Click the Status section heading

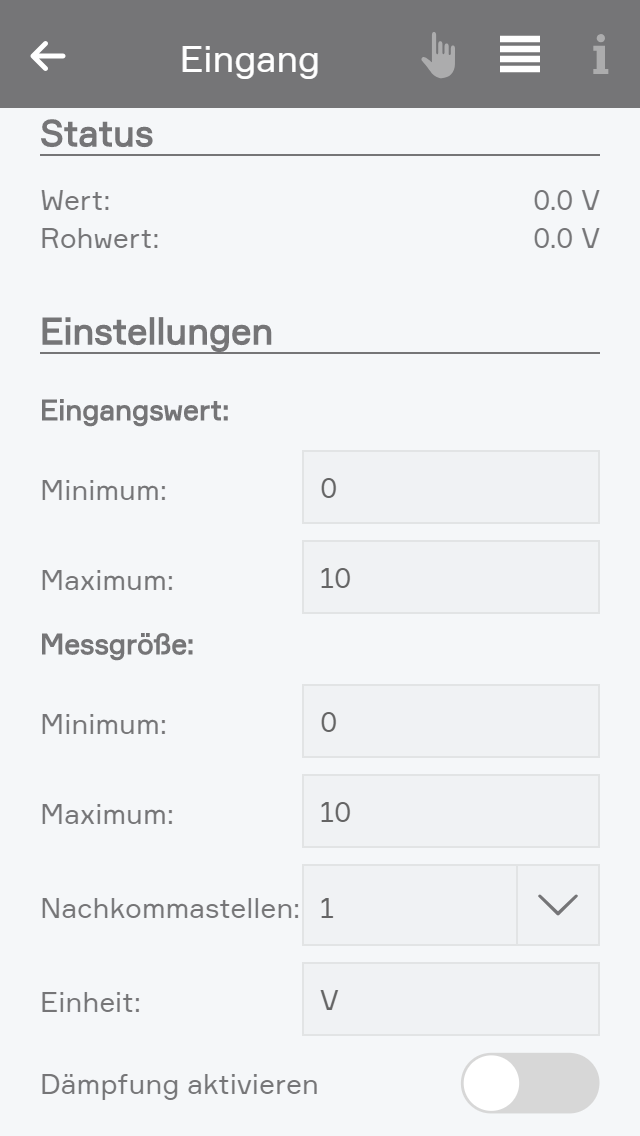pos(97,134)
